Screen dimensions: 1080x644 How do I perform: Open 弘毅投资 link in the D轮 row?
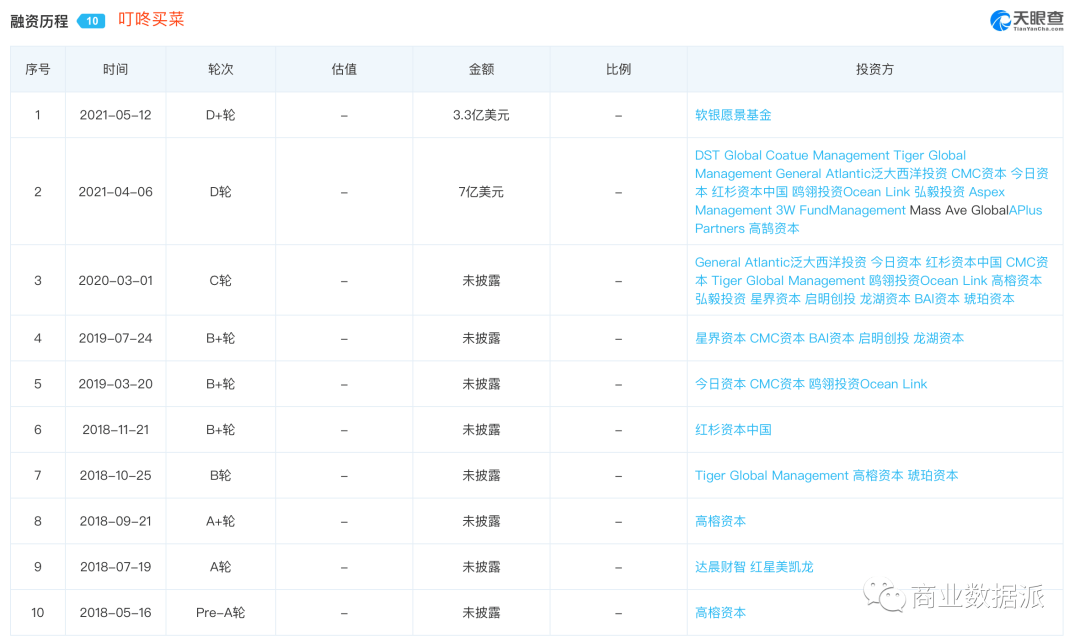[x=939, y=192]
